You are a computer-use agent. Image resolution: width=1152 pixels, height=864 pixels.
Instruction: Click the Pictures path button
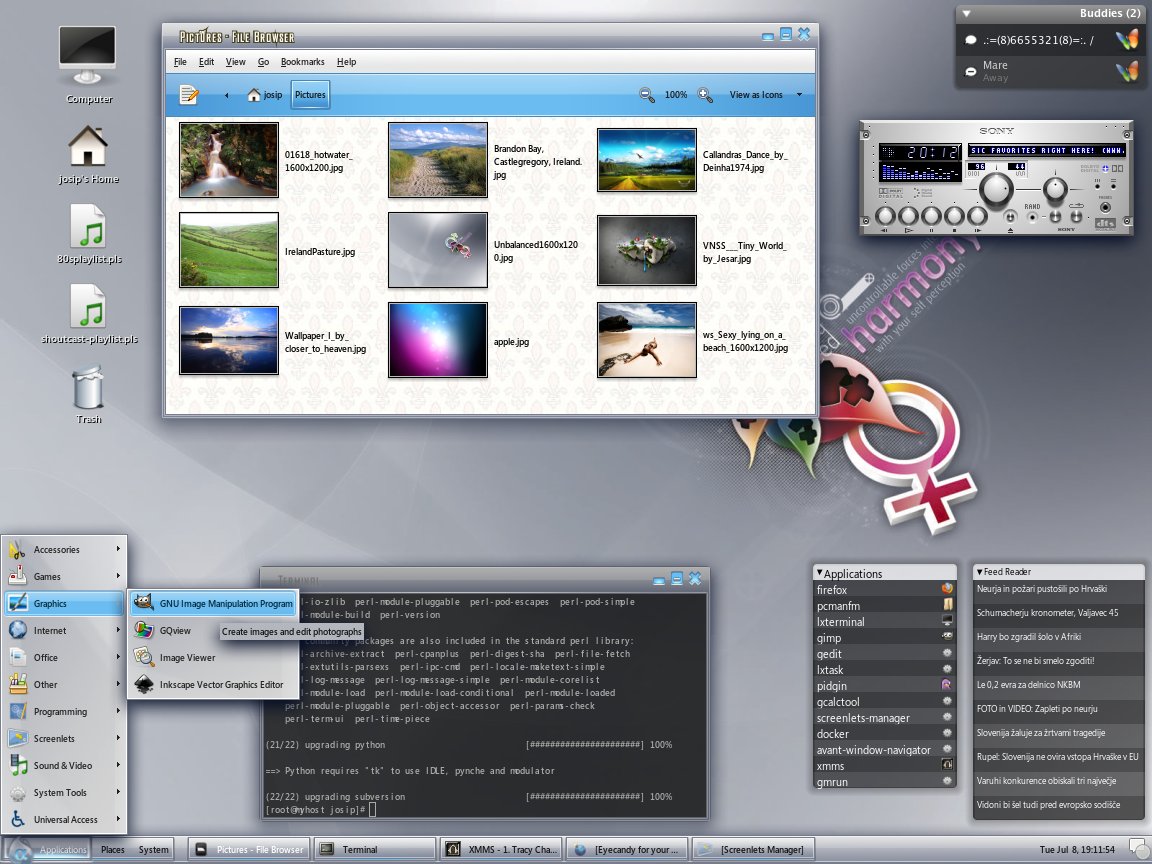(x=310, y=95)
